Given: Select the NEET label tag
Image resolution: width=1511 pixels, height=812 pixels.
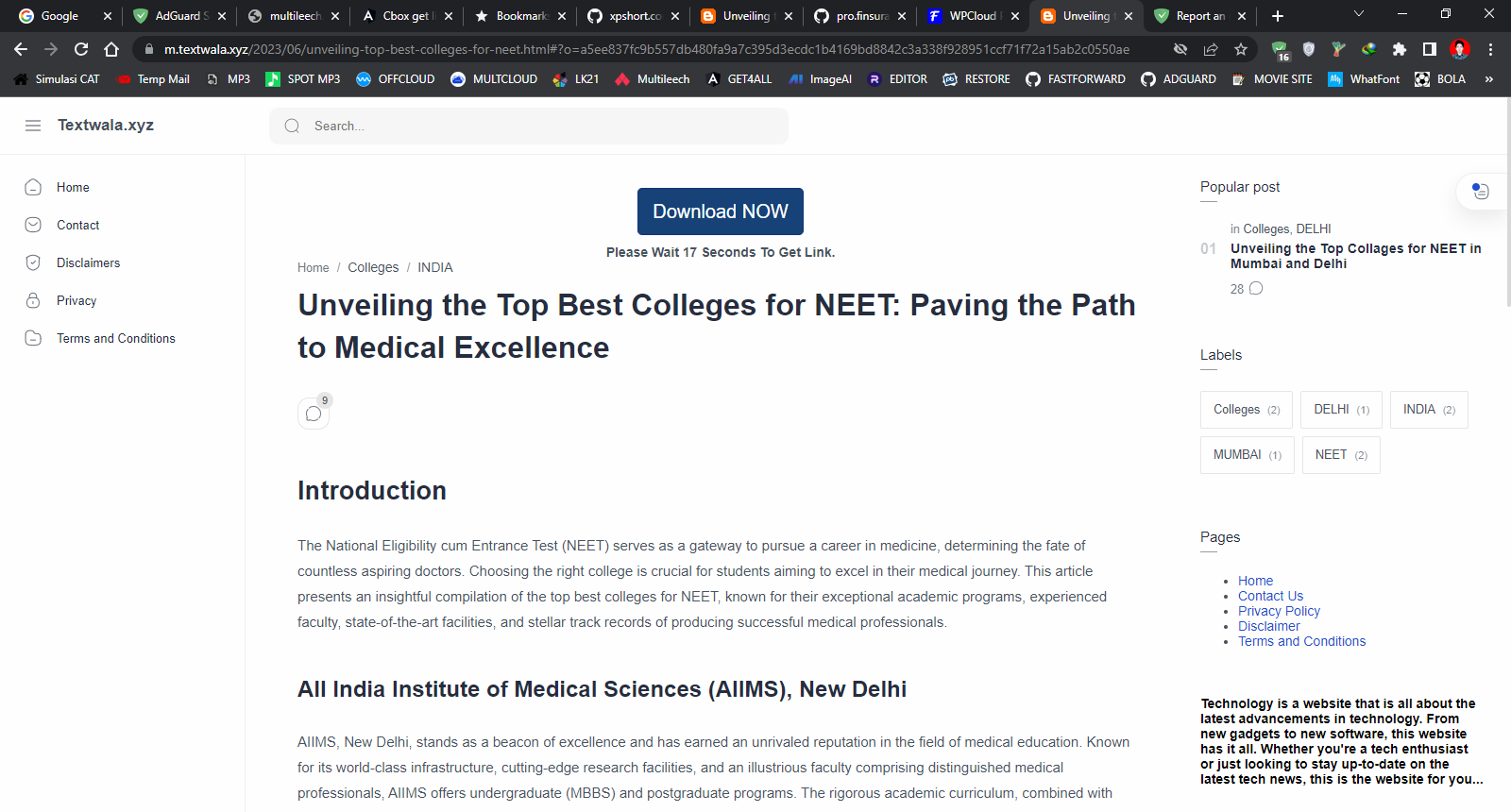Looking at the screenshot, I should pos(1340,455).
